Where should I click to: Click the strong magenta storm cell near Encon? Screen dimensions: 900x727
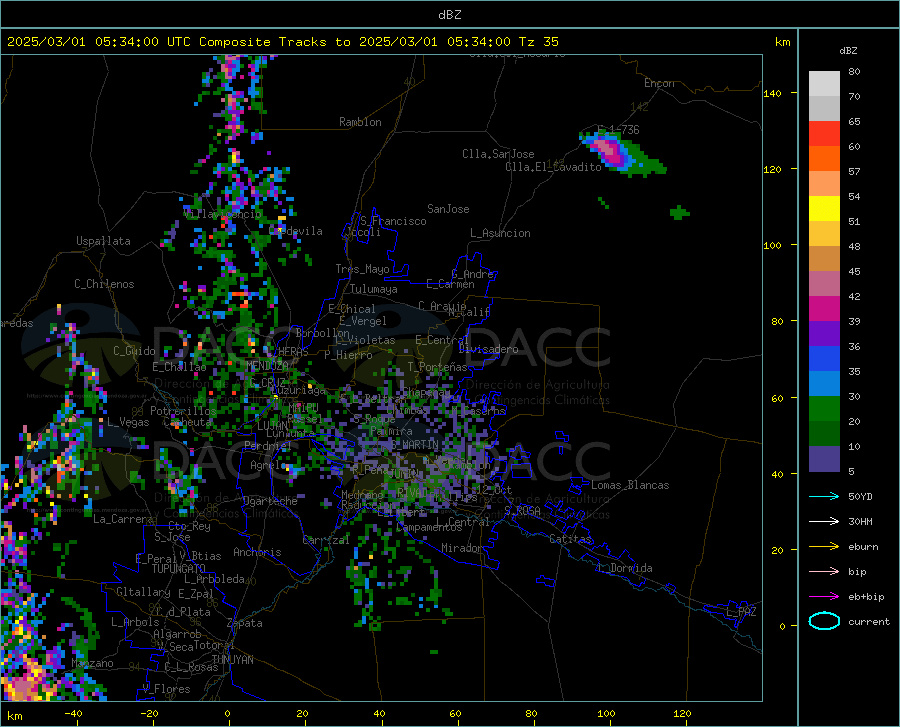608,150
